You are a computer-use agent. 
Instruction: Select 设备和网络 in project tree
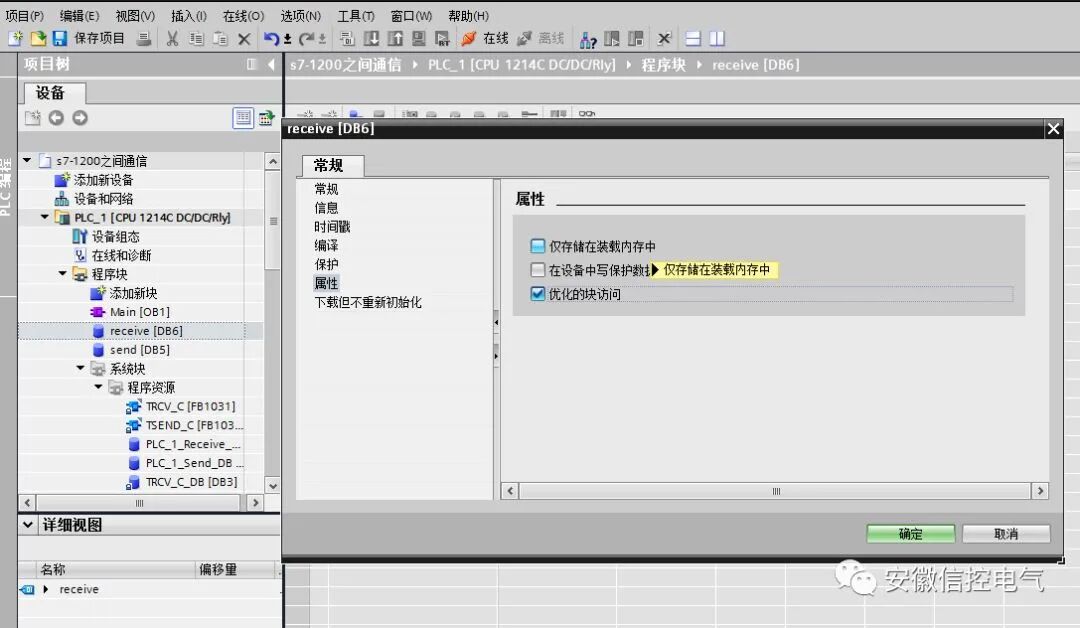[103, 198]
